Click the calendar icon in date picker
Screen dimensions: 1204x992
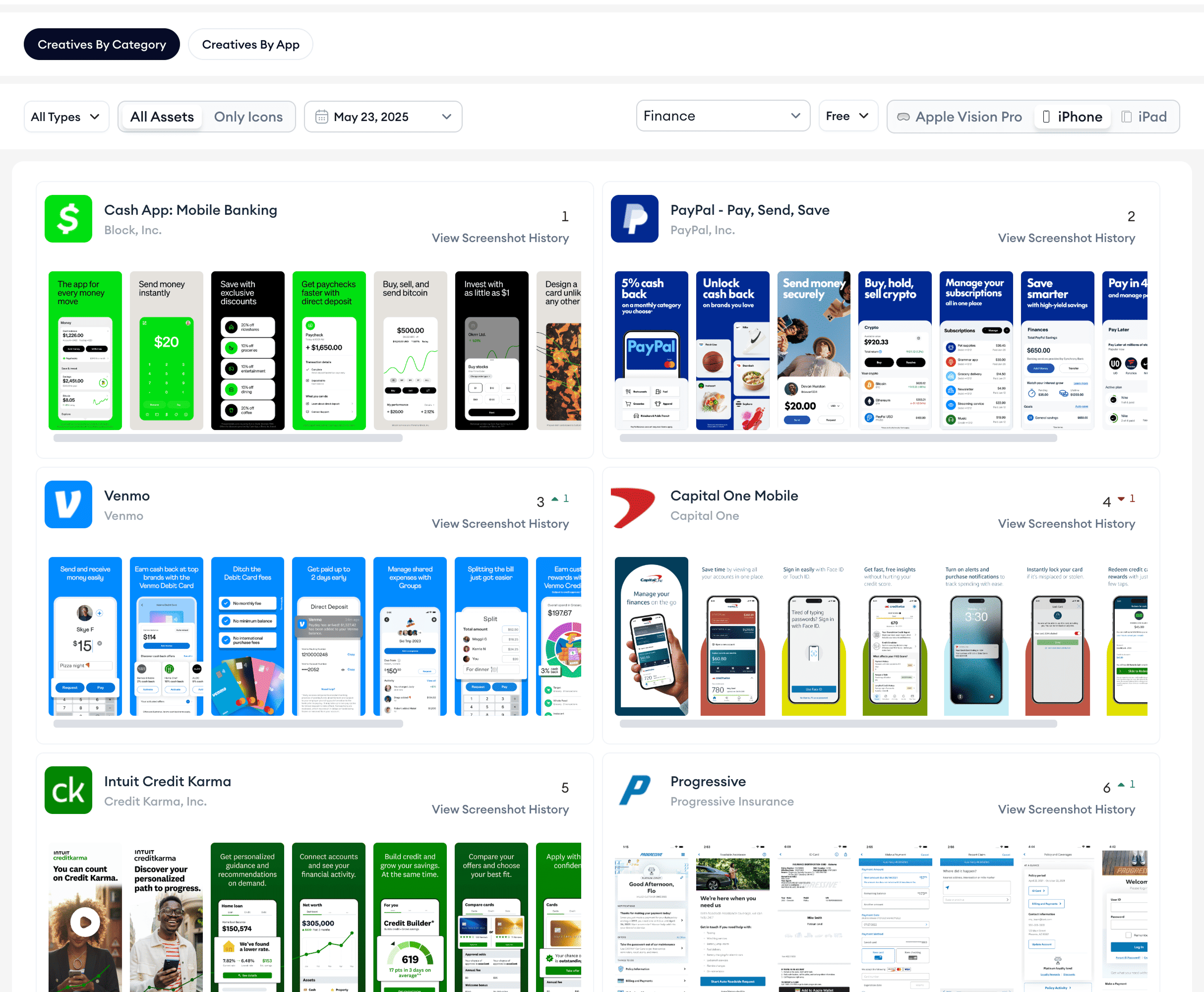tap(321, 117)
